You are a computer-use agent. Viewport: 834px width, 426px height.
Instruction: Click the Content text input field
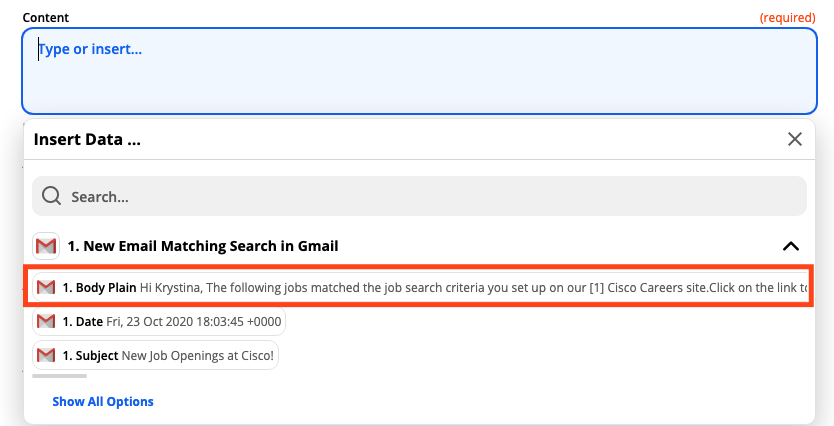point(419,71)
